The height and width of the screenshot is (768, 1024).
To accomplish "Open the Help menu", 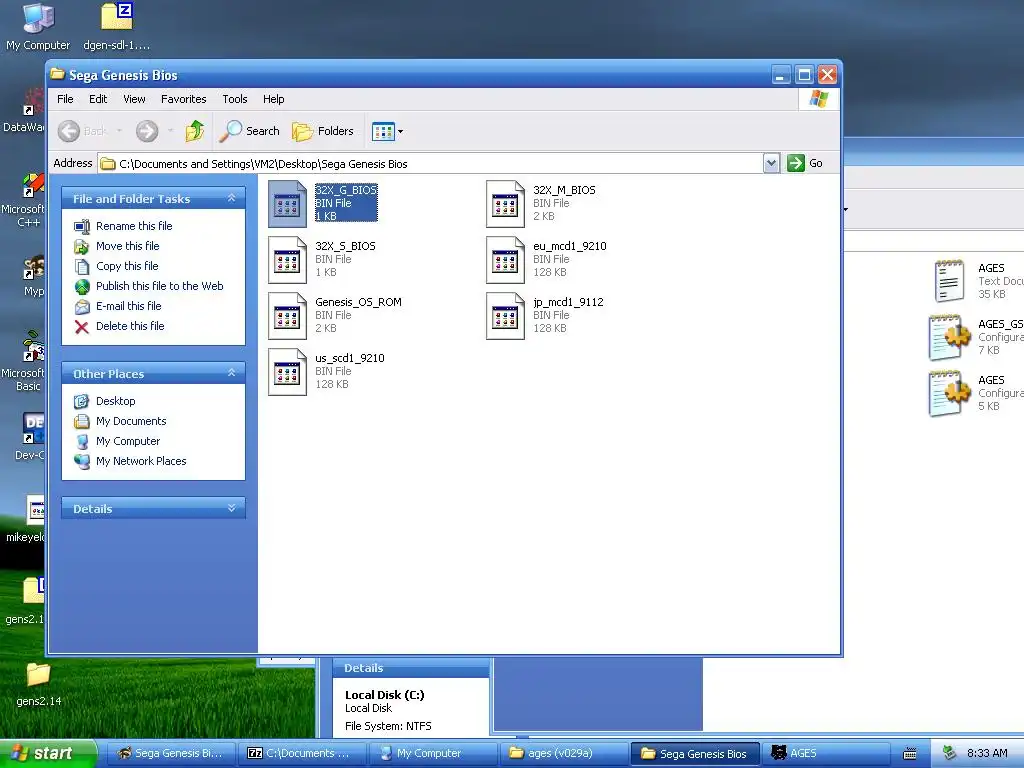I will 274,99.
